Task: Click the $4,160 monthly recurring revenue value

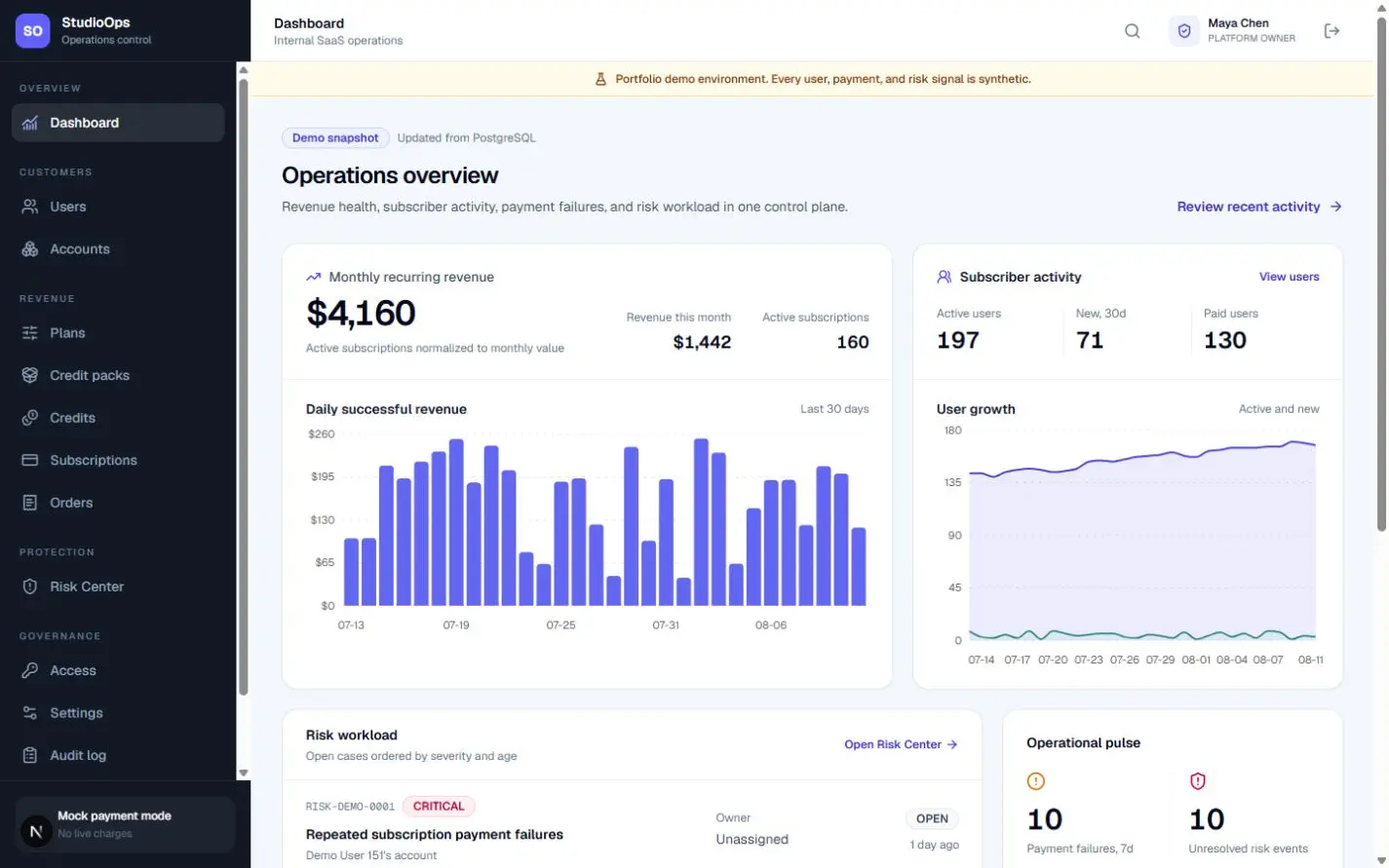Action: coord(361,314)
